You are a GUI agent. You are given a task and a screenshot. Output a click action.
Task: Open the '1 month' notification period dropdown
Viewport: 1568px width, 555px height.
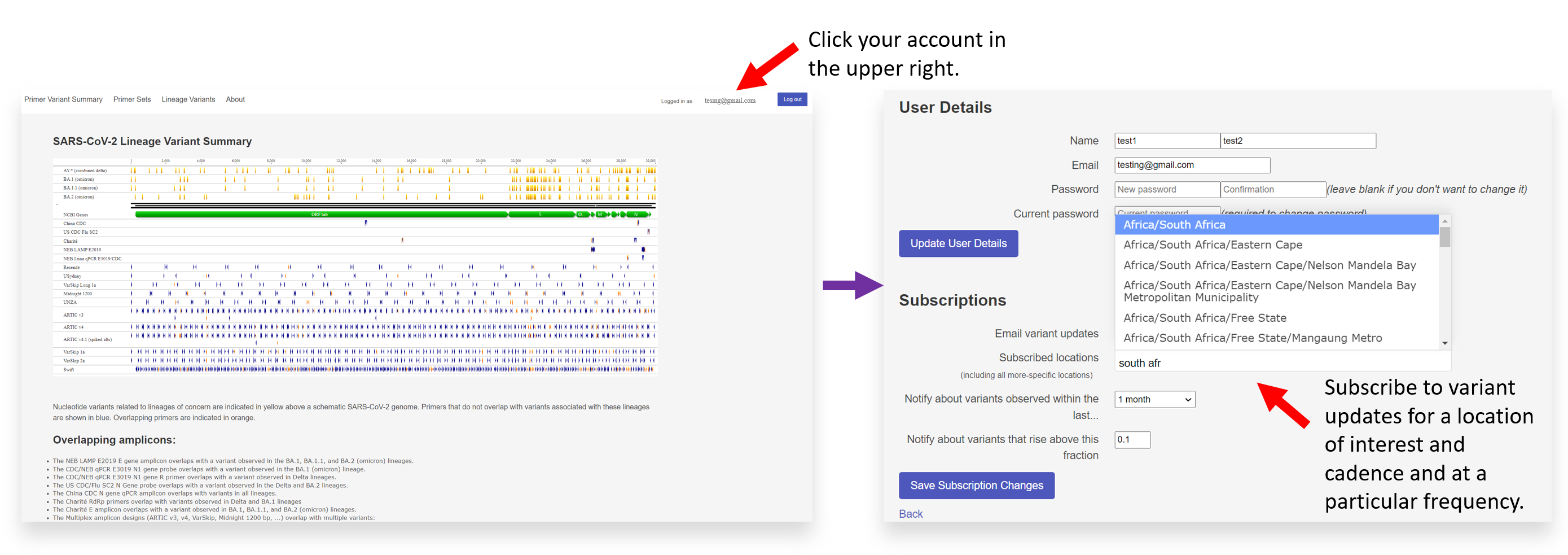1154,399
